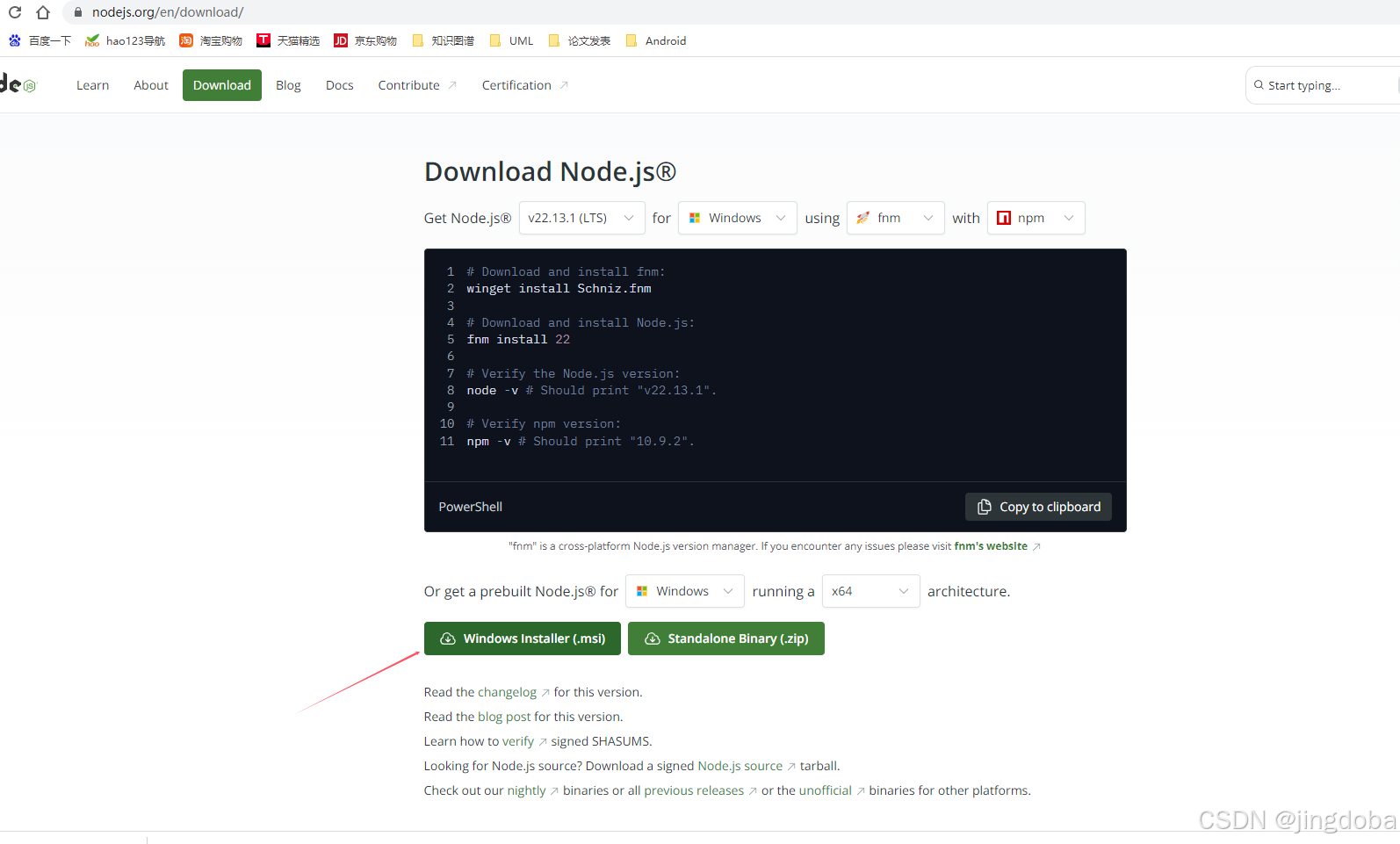This screenshot has width=1400, height=844.
Task: Open the UML bookmark folder
Action: [511, 40]
